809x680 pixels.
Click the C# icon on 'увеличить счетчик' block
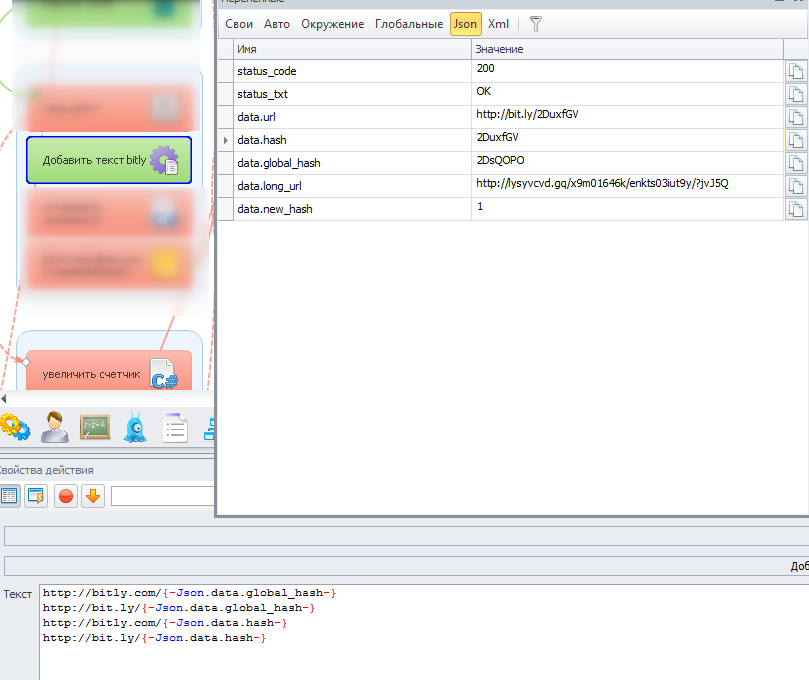point(164,374)
